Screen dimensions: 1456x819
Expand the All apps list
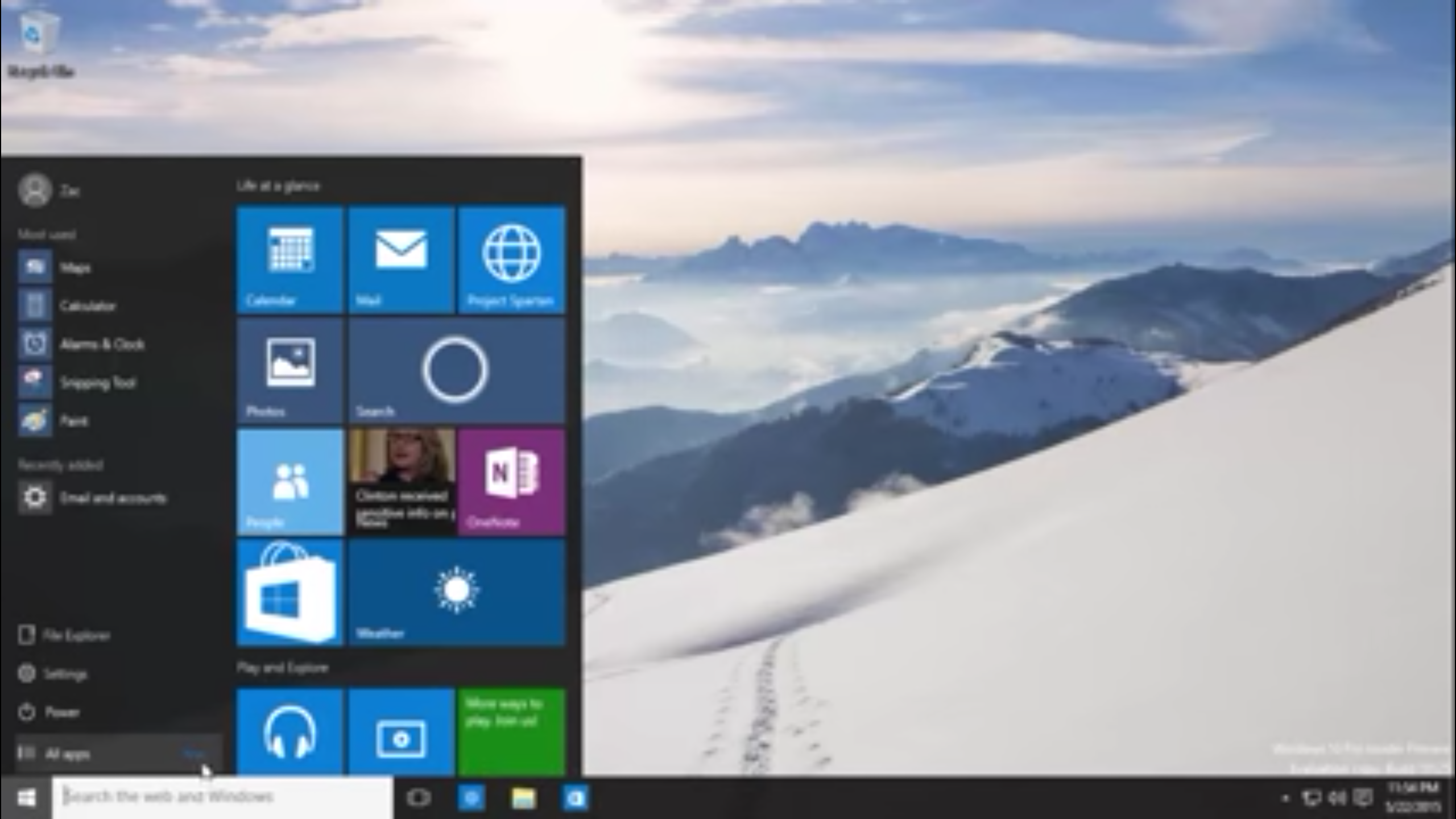coord(68,754)
